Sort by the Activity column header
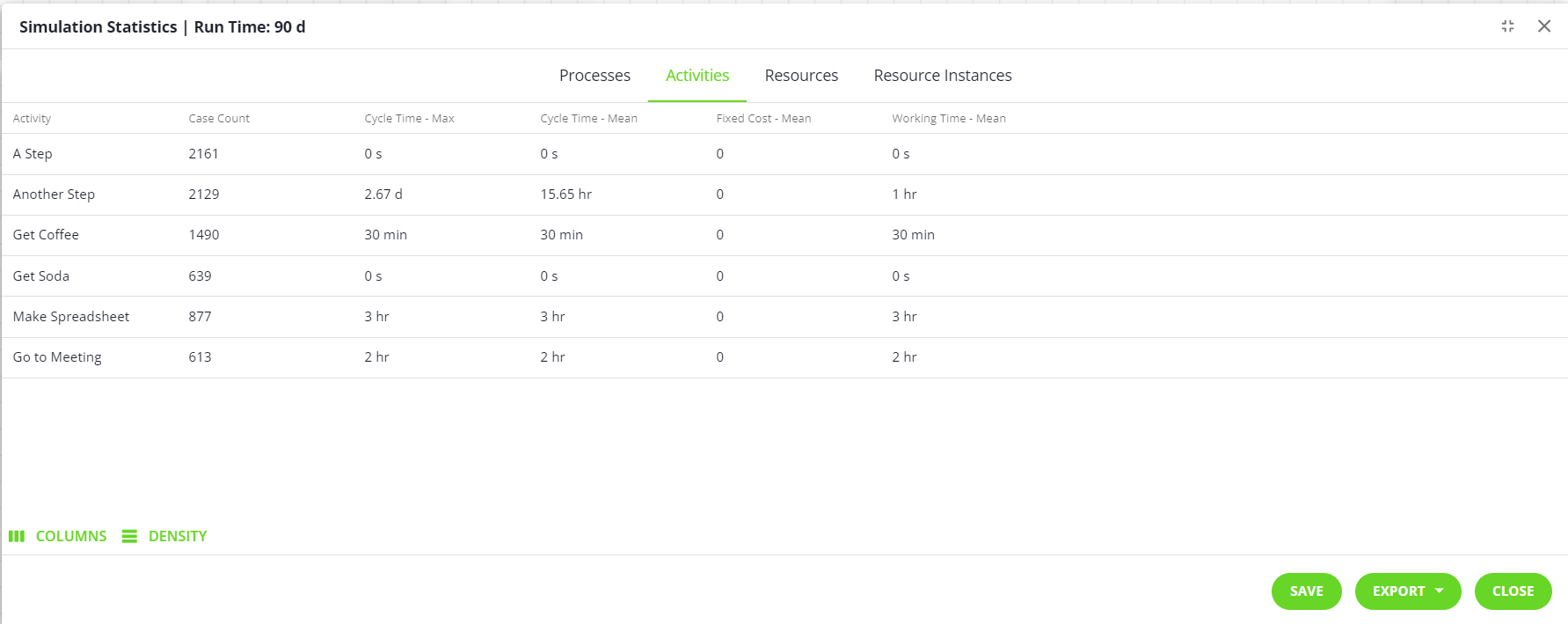1568x624 pixels. (x=32, y=119)
